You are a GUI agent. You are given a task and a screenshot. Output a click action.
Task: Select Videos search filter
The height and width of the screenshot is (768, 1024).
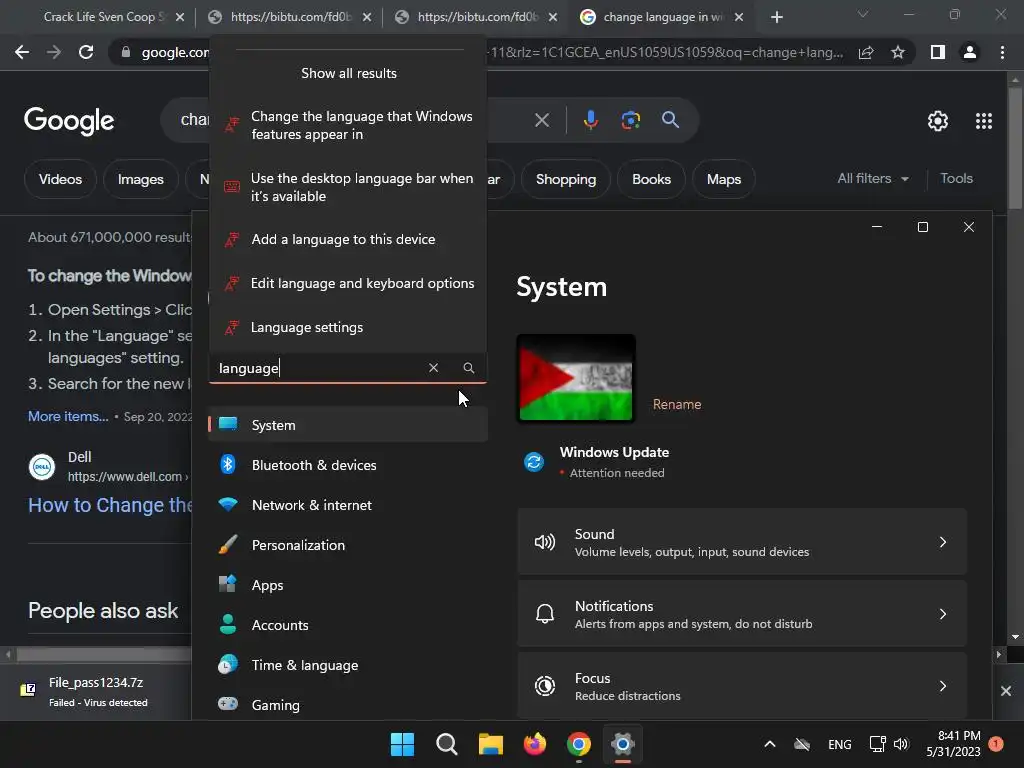tap(60, 179)
